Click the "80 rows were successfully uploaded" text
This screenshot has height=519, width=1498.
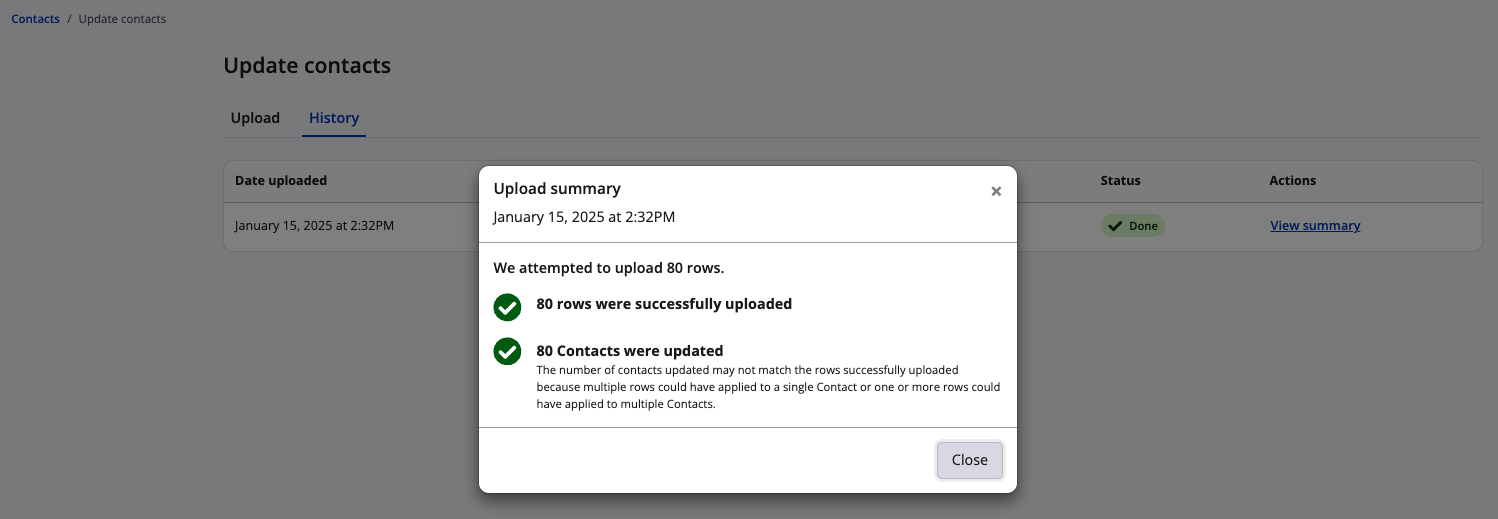pos(664,304)
